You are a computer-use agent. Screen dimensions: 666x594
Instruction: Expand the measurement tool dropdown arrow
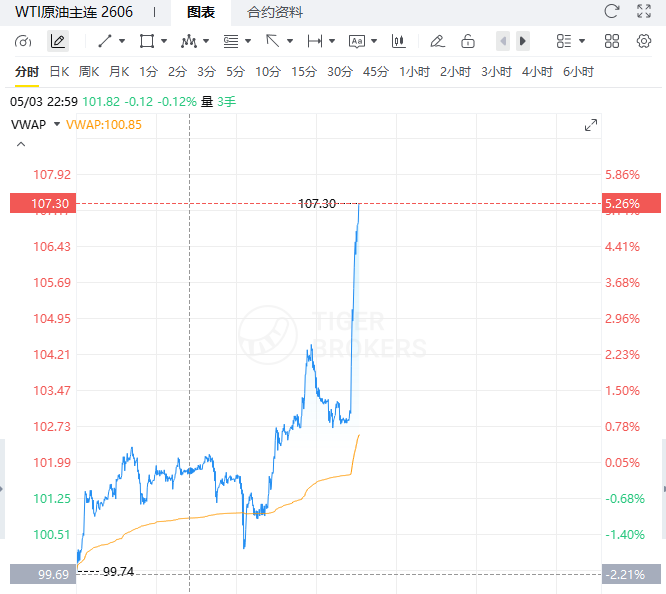[x=332, y=41]
